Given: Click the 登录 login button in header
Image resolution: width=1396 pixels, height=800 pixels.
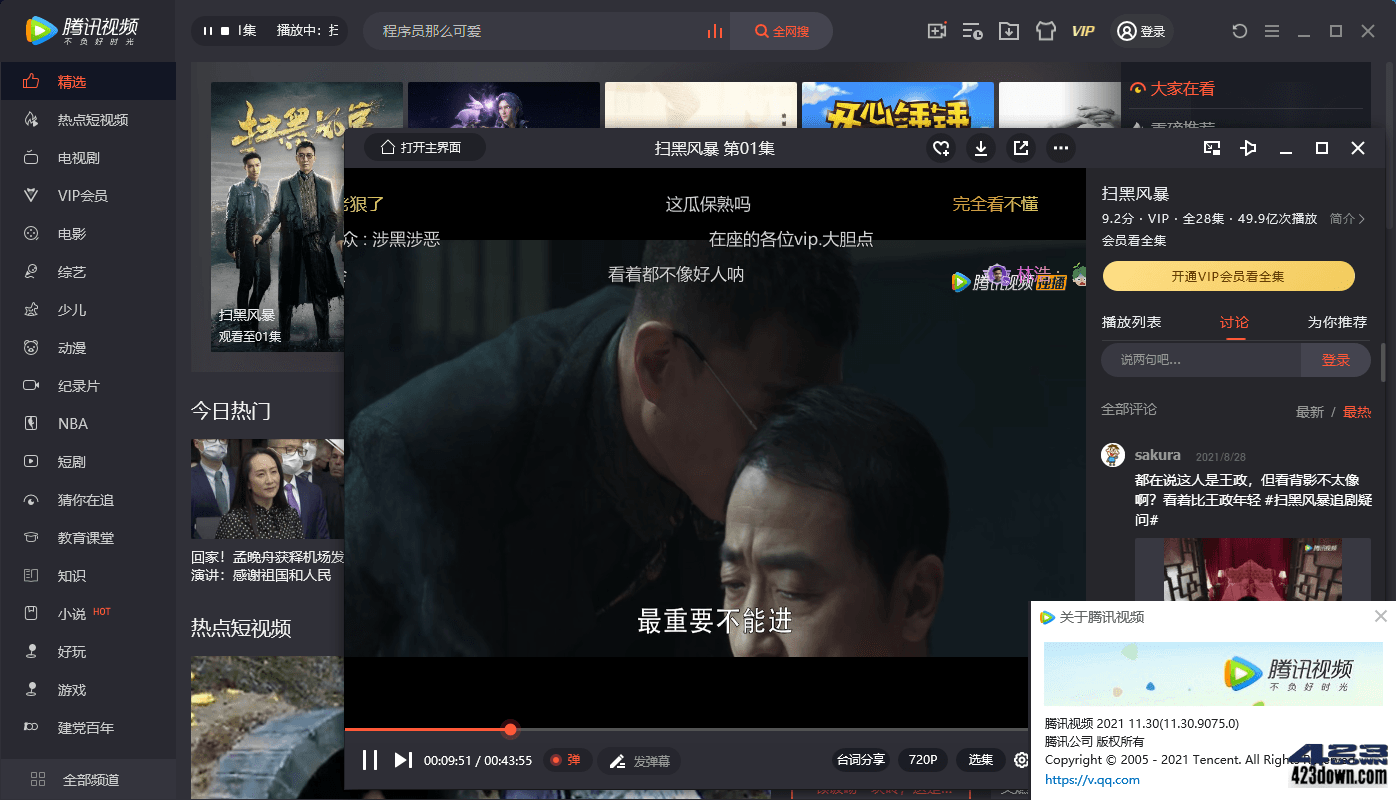Looking at the screenshot, I should point(1141,31).
